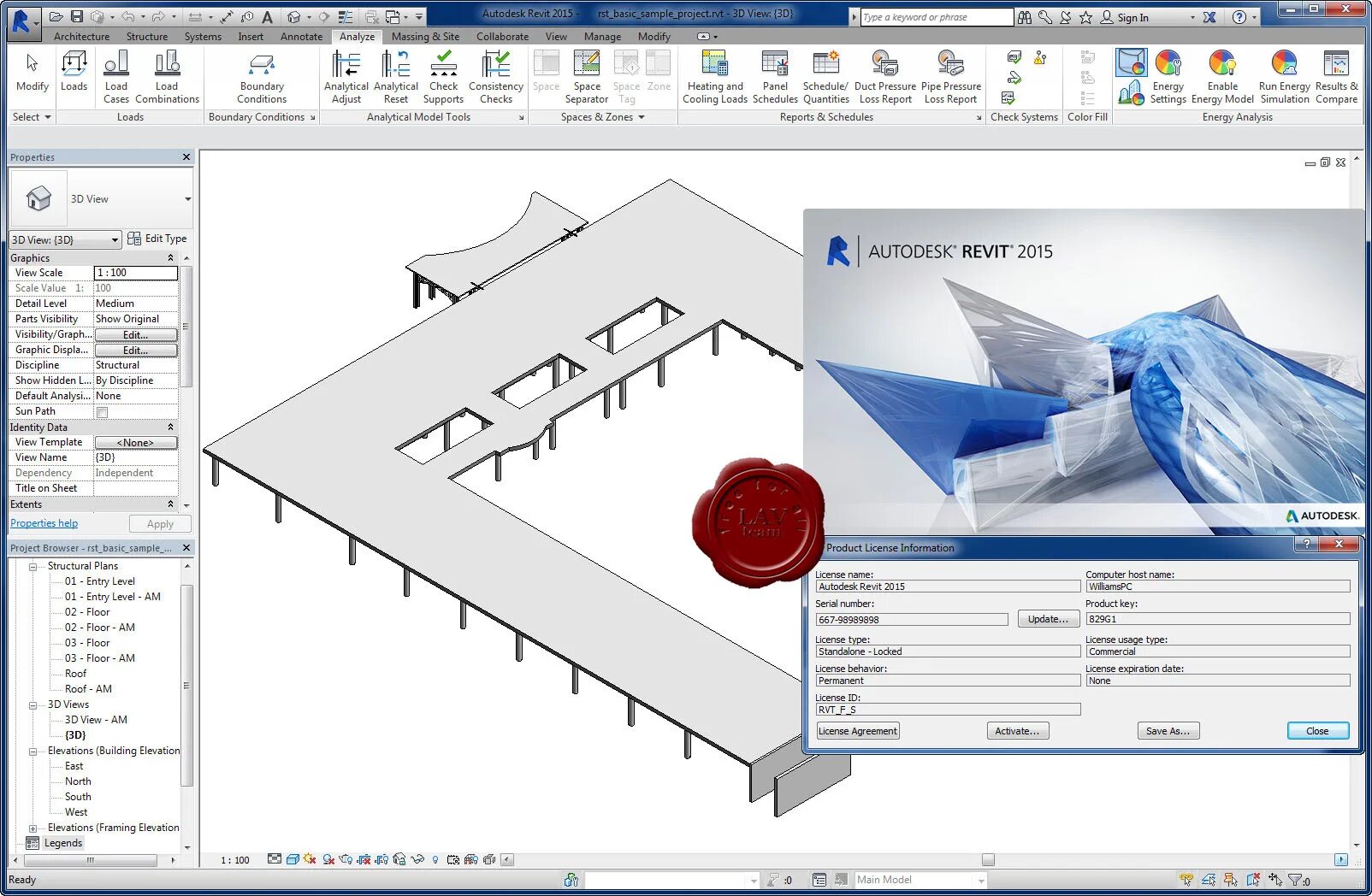
Task: Open the Architecture ribbon tab
Action: (81, 37)
